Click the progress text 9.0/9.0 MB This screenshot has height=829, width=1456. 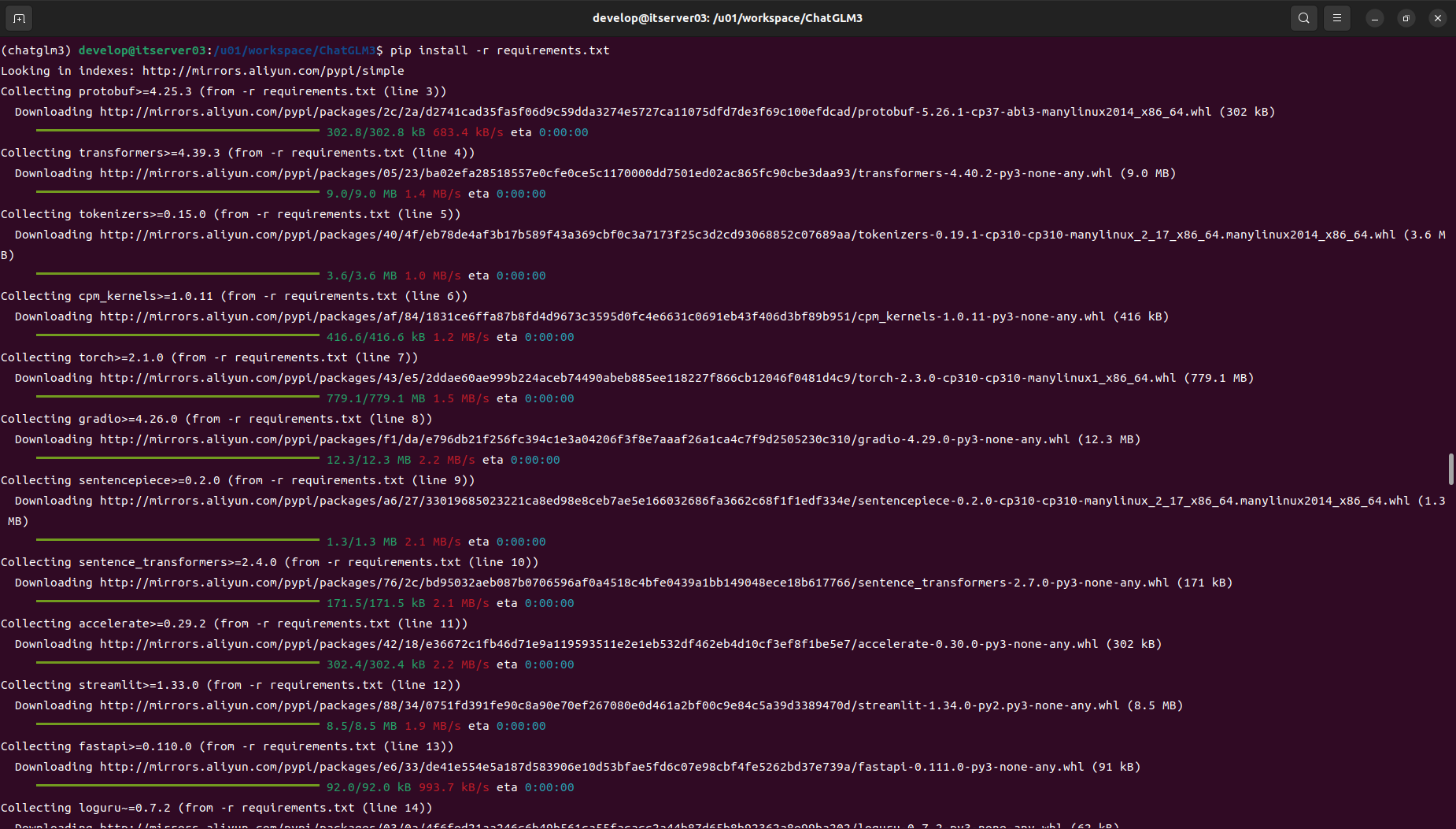(362, 194)
